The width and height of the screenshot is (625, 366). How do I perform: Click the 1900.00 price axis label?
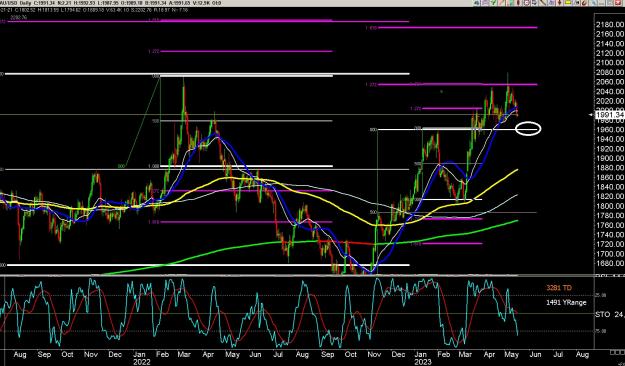coord(610,158)
